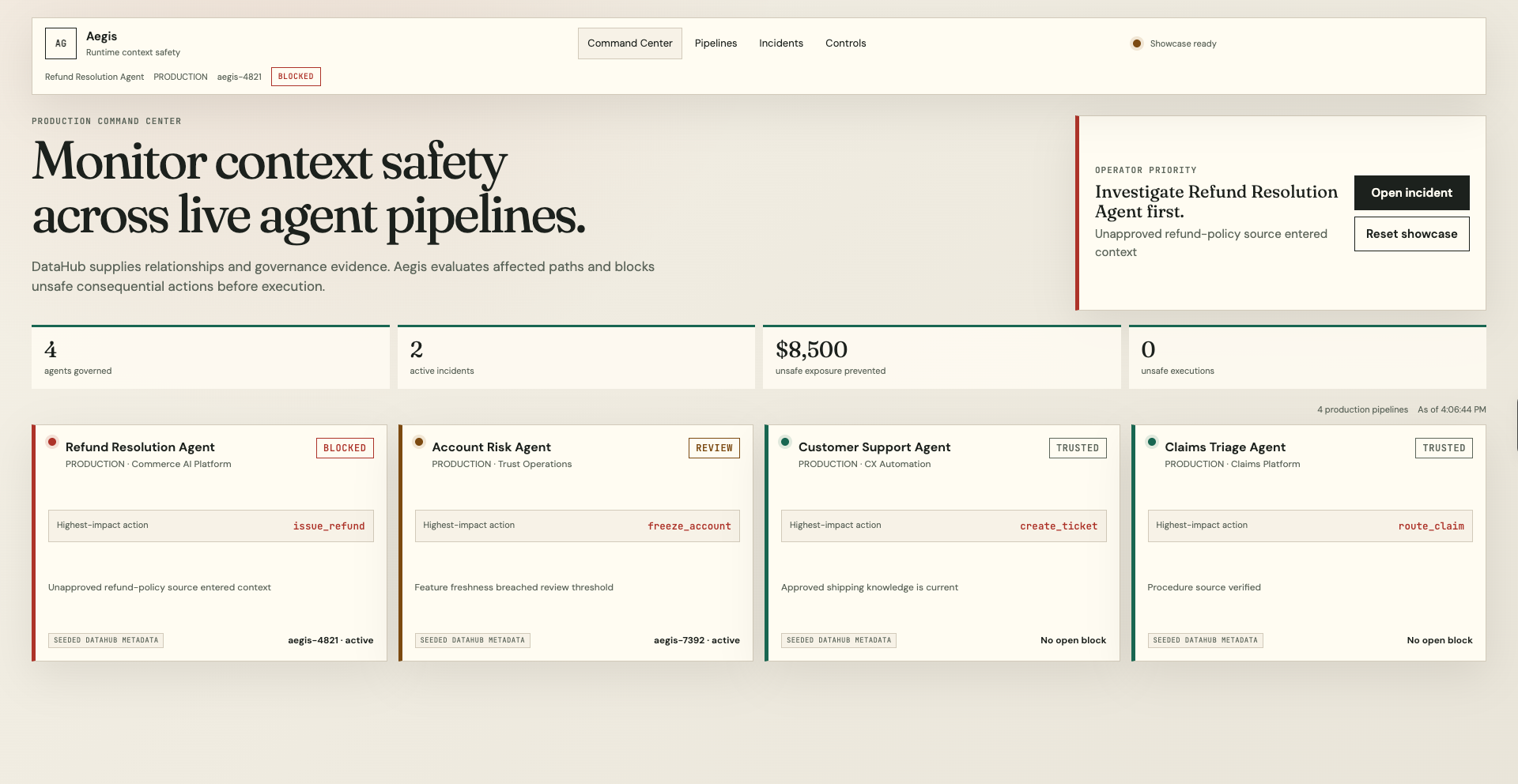1518x784 pixels.
Task: Click the green status dot on Customer Support Agent
Action: coord(785,442)
